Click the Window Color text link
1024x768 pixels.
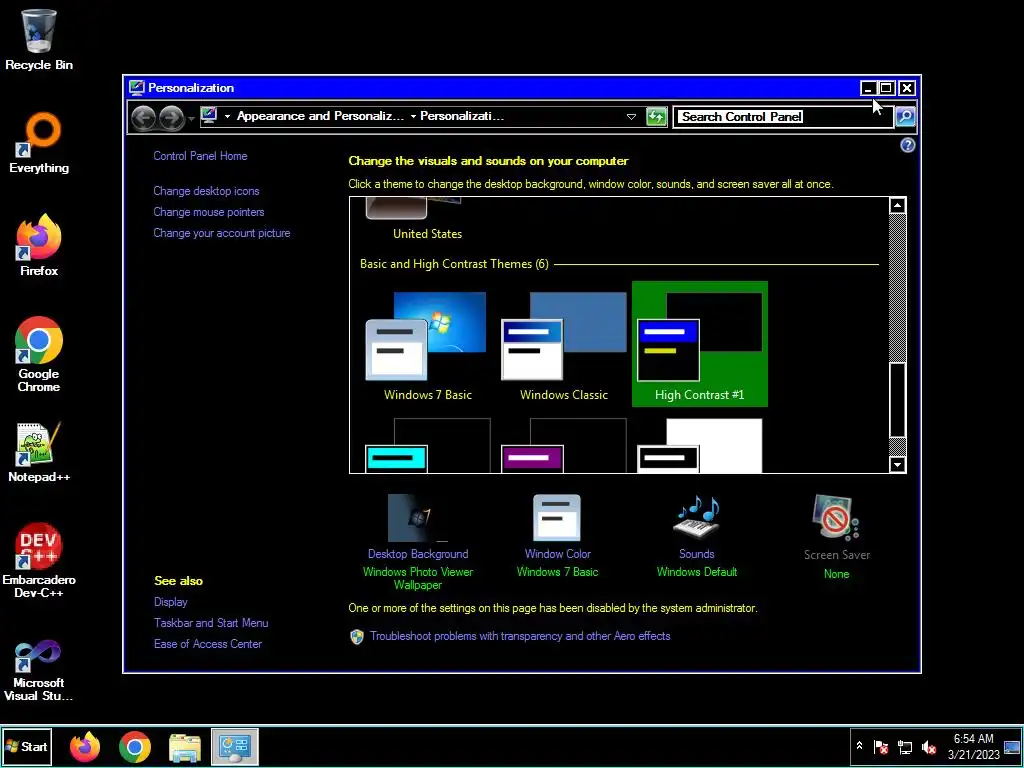(557, 554)
